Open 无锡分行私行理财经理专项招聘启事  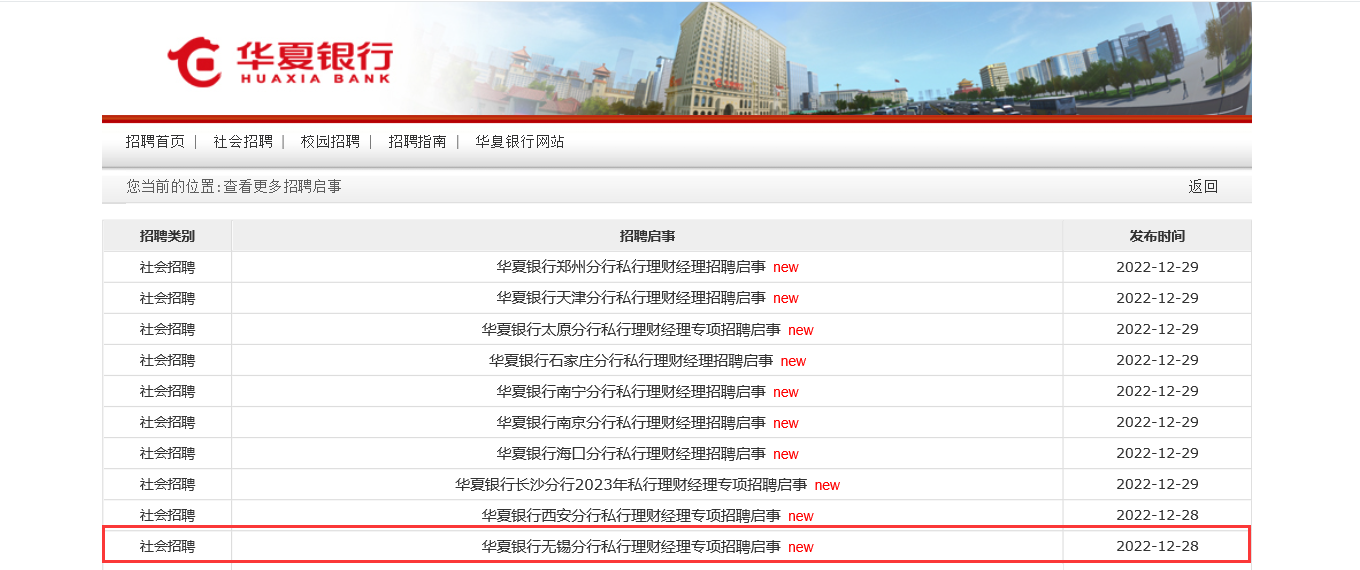[x=631, y=546]
